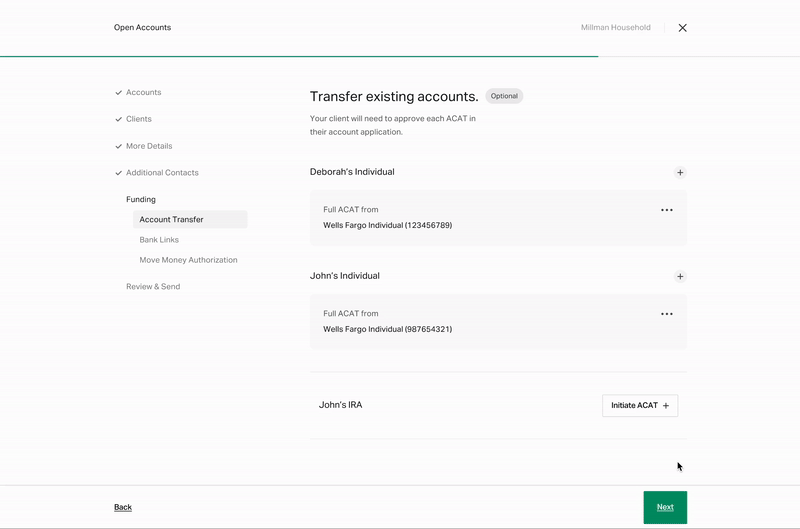This screenshot has width=800, height=529.
Task: Open the options menu for Wells Fargo Individual (987654321)
Action: point(666,314)
